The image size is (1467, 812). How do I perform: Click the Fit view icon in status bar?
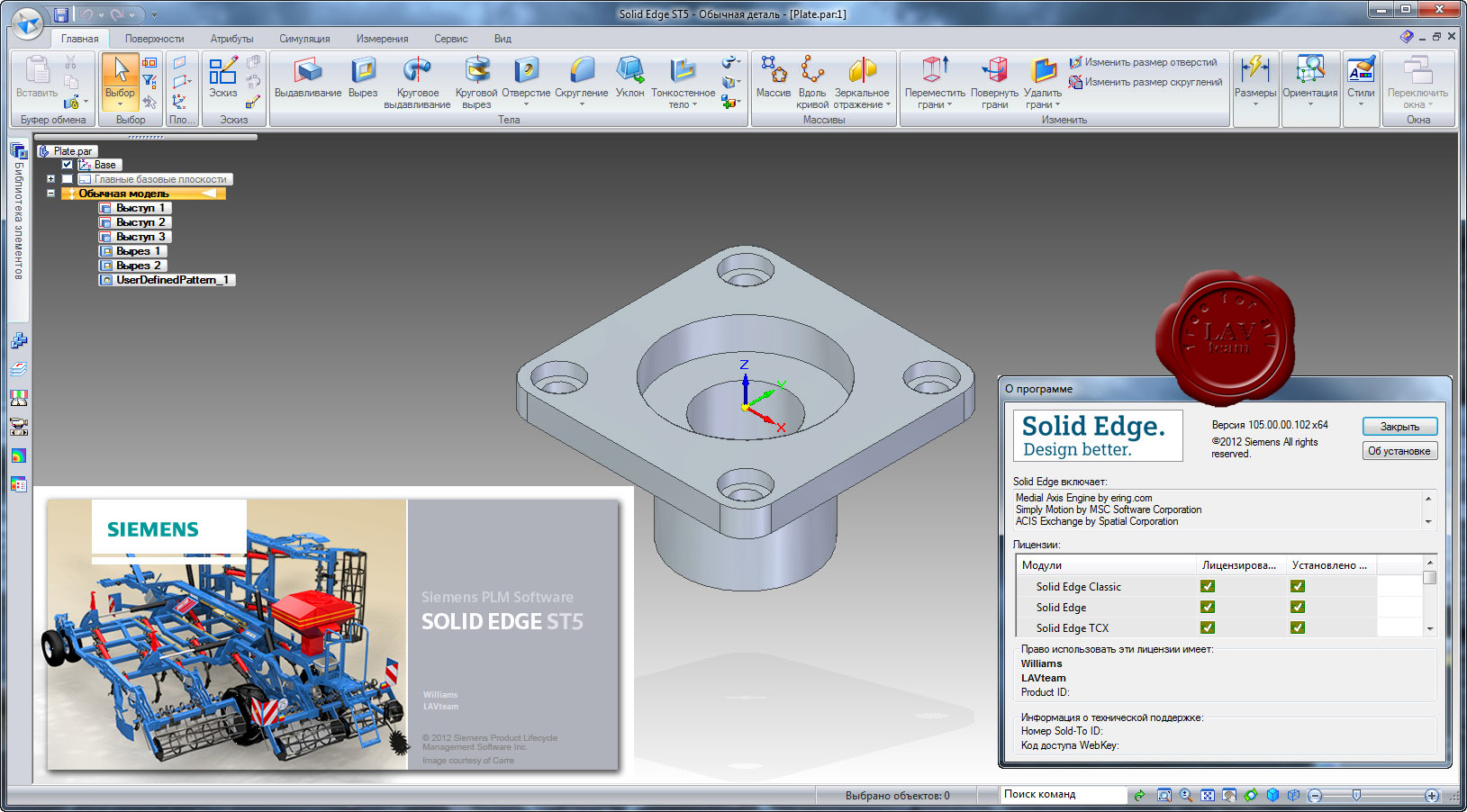pyautogui.click(x=1208, y=796)
